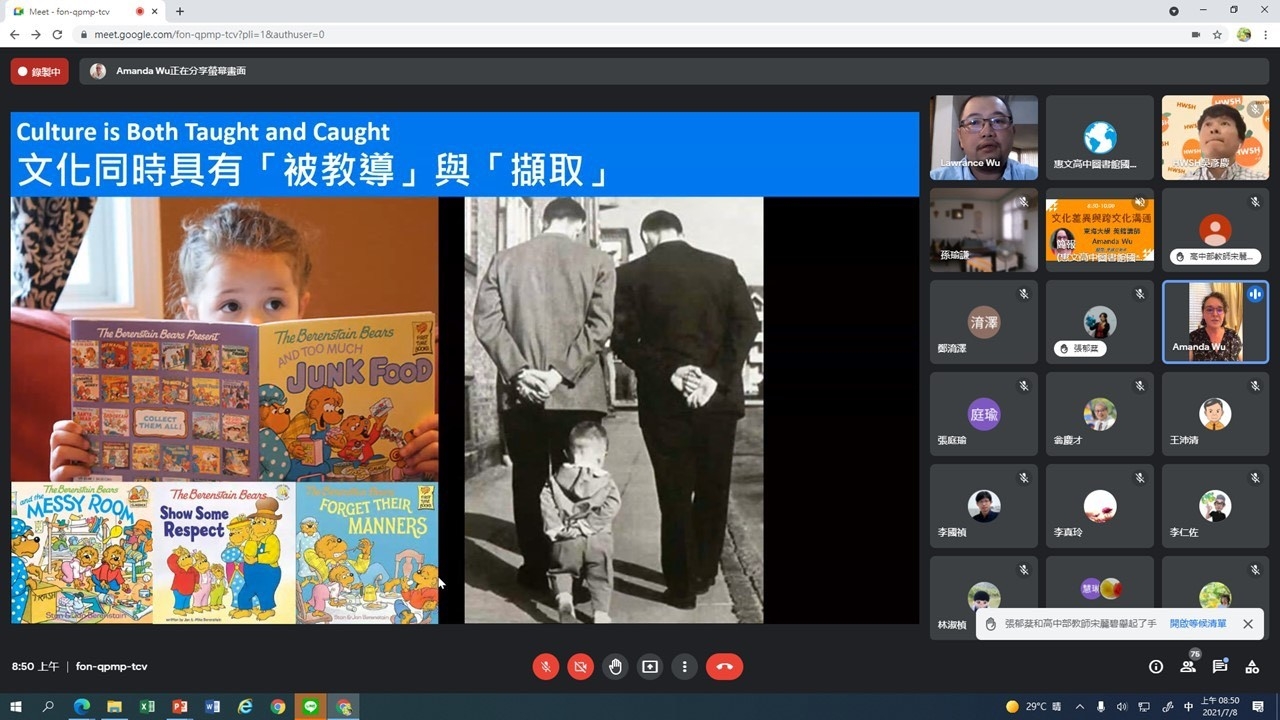Open a new browser tab

[x=180, y=11]
